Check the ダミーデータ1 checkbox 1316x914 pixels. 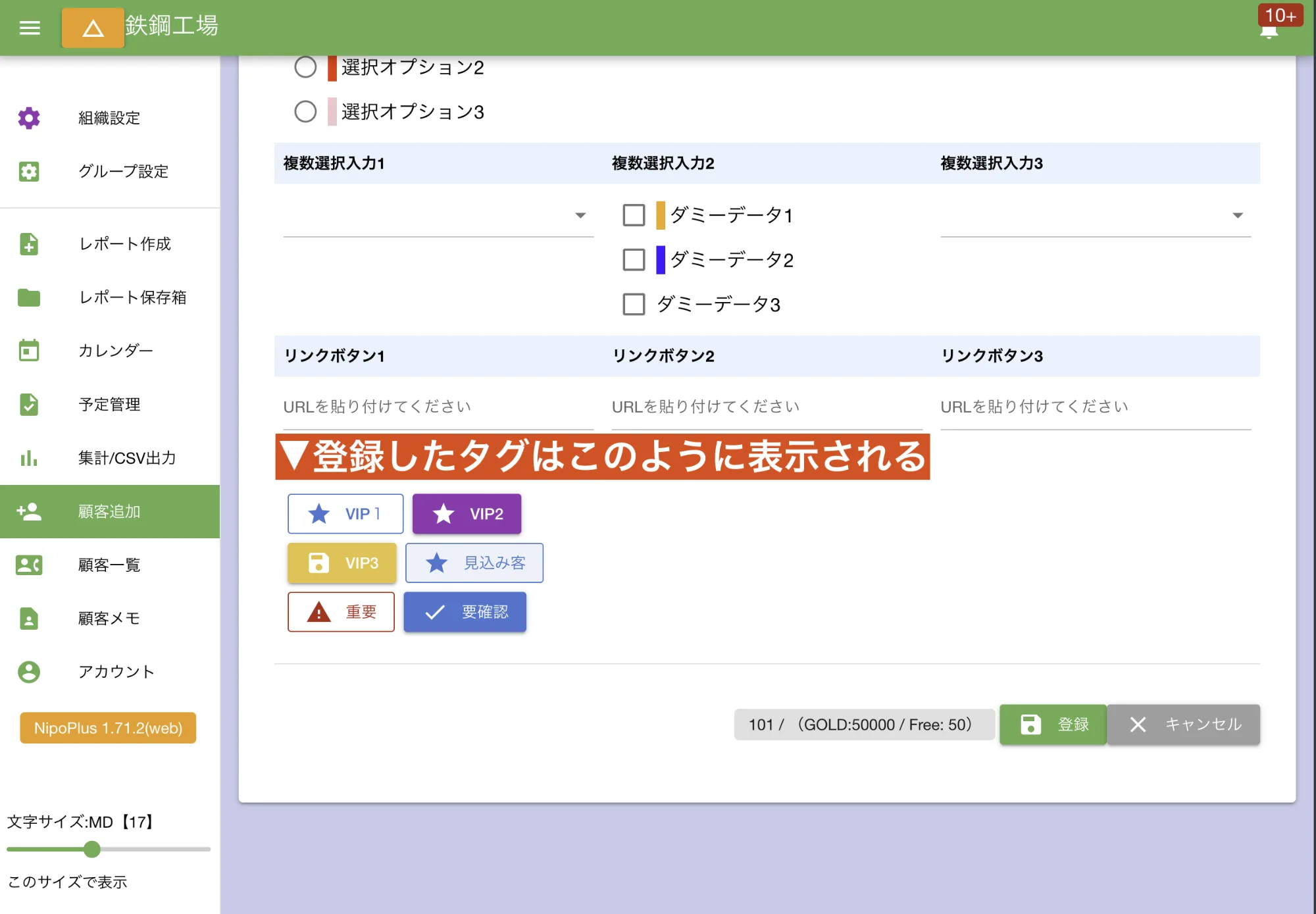coord(634,215)
